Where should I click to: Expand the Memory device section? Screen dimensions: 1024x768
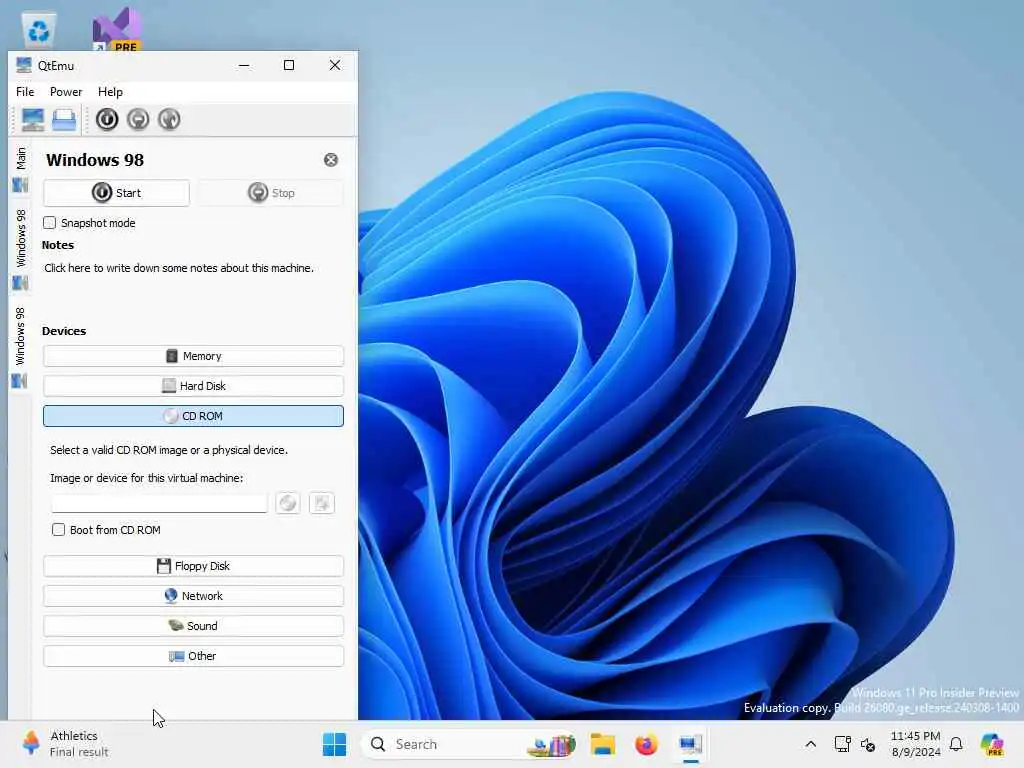point(193,356)
